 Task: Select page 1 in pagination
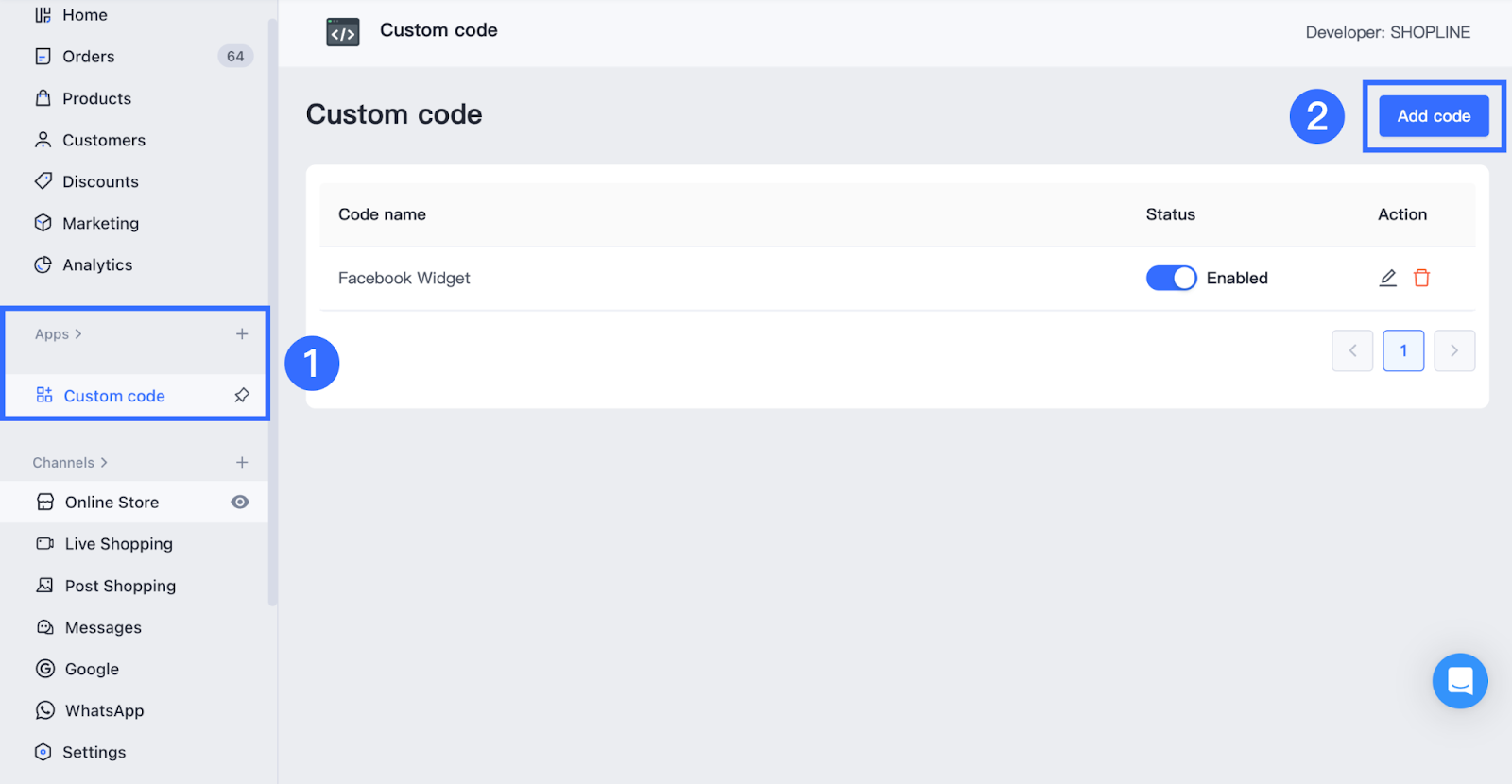pos(1403,350)
